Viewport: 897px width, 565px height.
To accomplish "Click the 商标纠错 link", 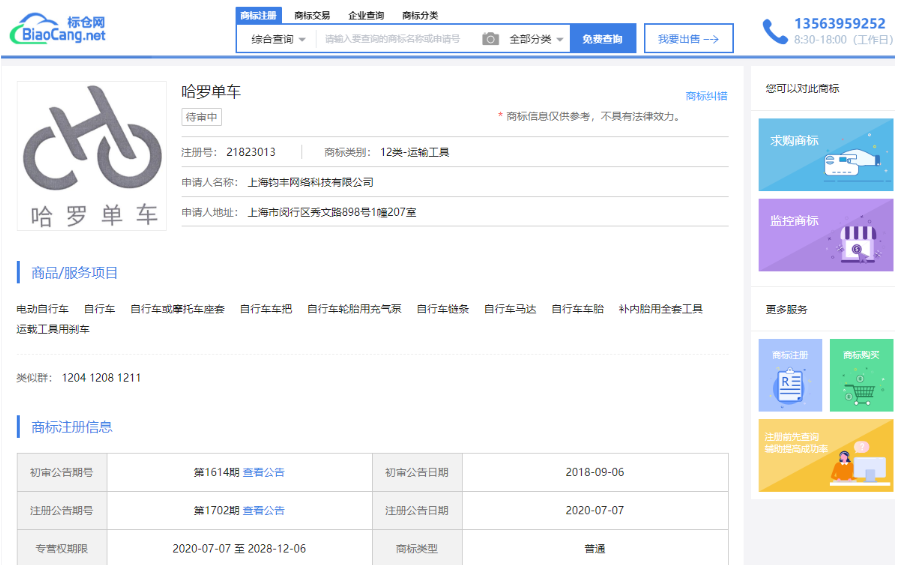I will point(707,96).
